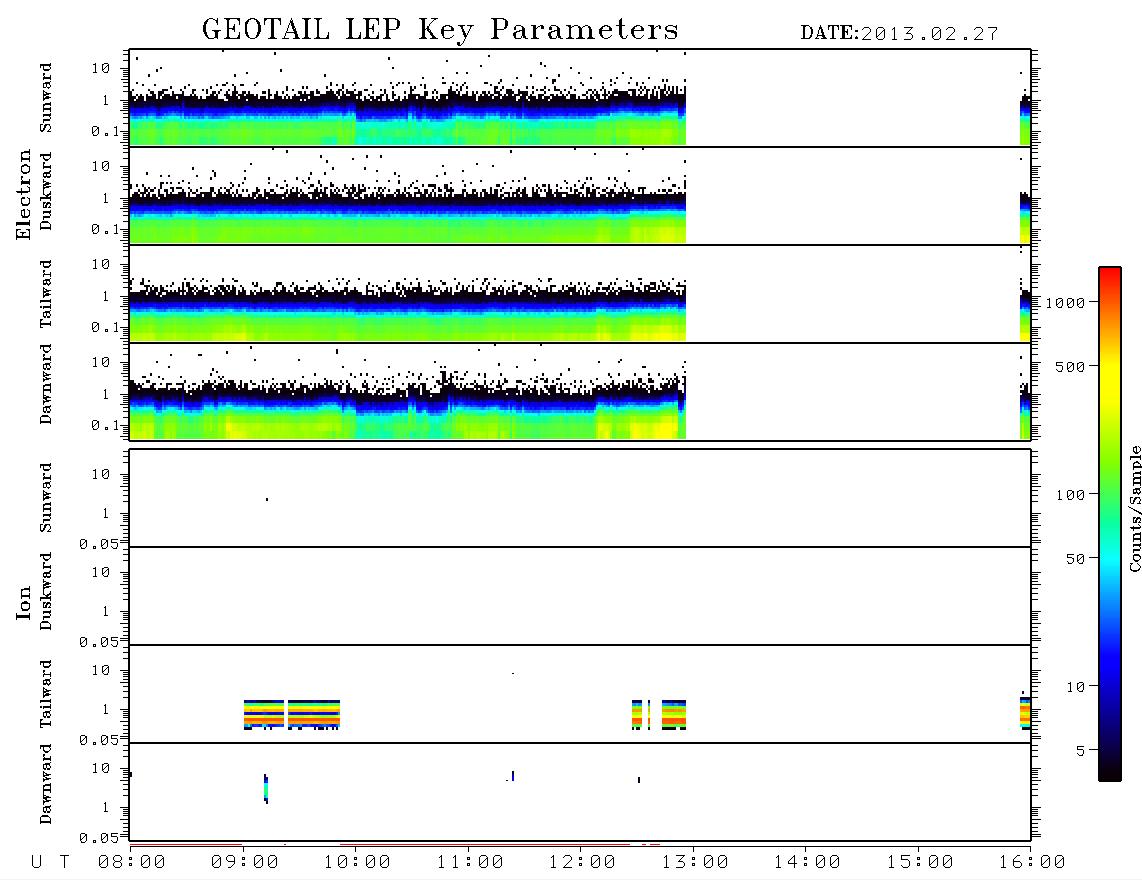Click the 08:00 time axis label
Image resolution: width=1142 pixels, height=880 pixels.
[131, 863]
